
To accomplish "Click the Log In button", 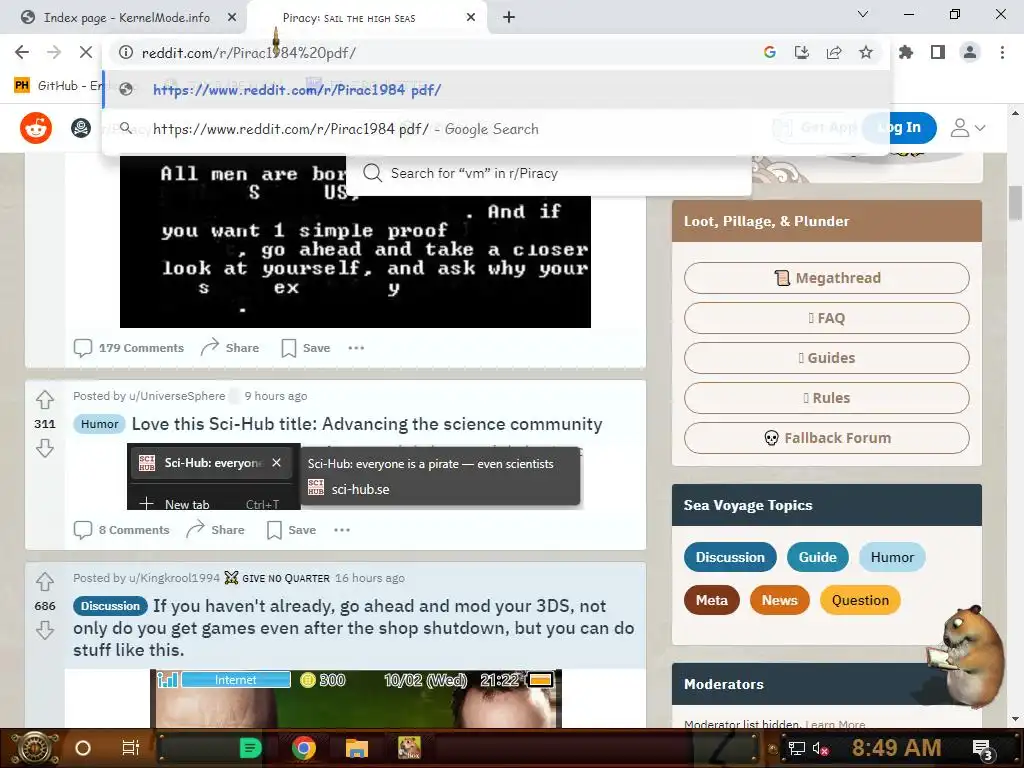I will coord(899,127).
